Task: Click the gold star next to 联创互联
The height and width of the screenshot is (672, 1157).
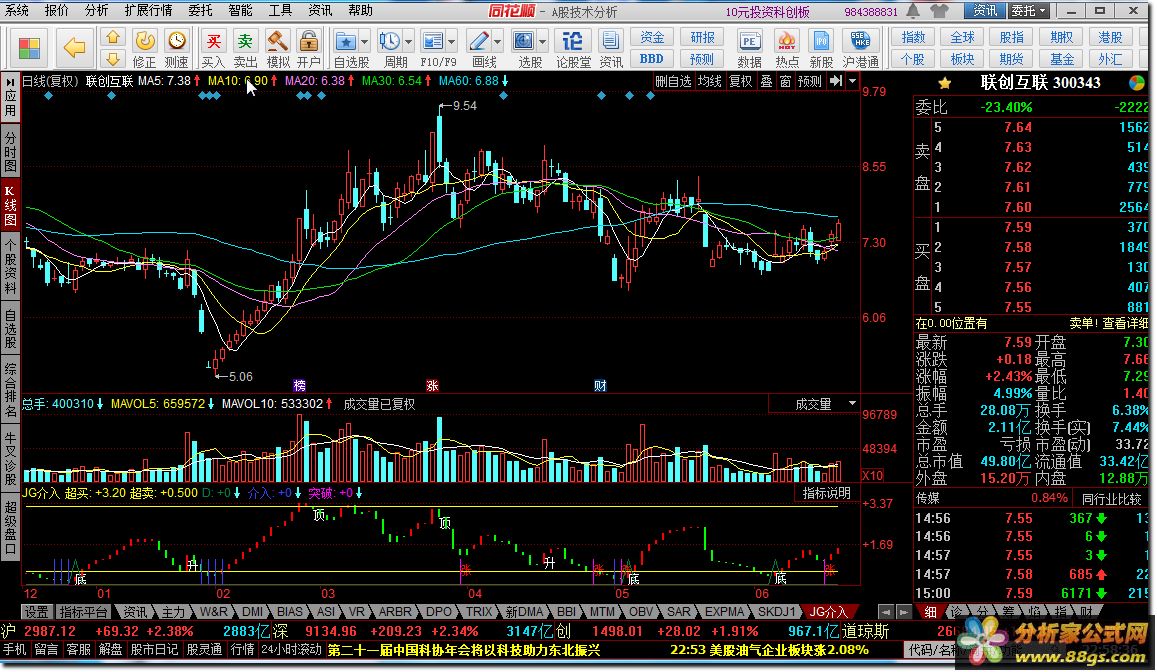Action: click(x=944, y=83)
